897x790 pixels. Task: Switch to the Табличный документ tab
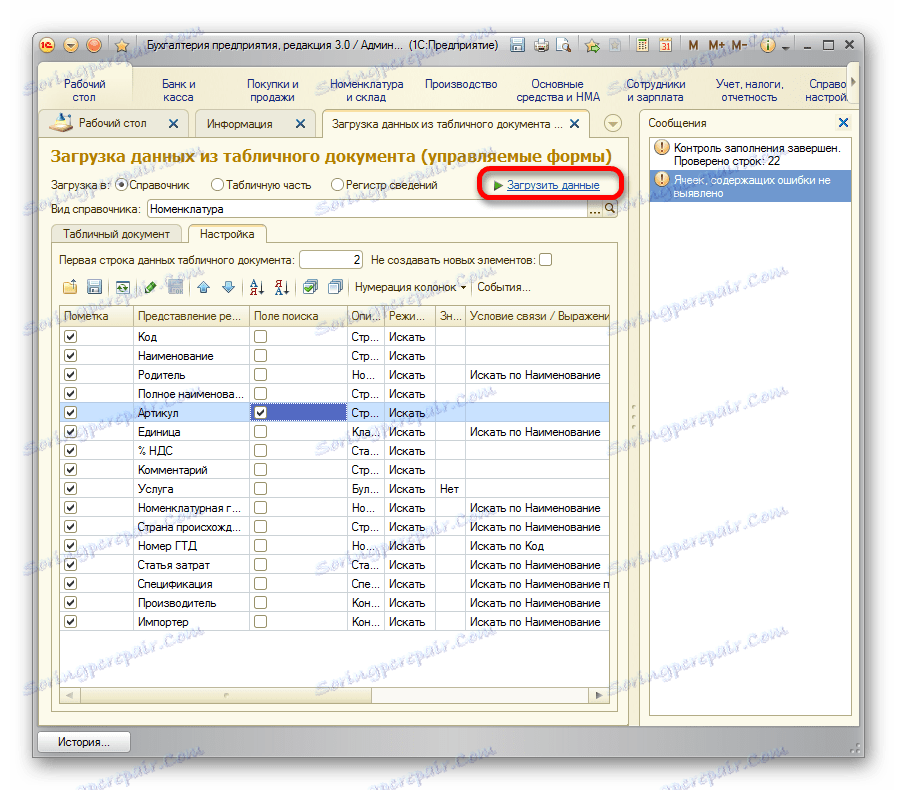pyautogui.click(x=117, y=234)
